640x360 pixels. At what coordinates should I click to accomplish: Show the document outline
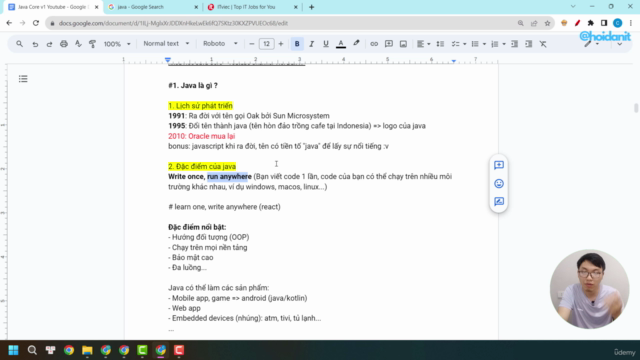pyautogui.click(x=23, y=79)
